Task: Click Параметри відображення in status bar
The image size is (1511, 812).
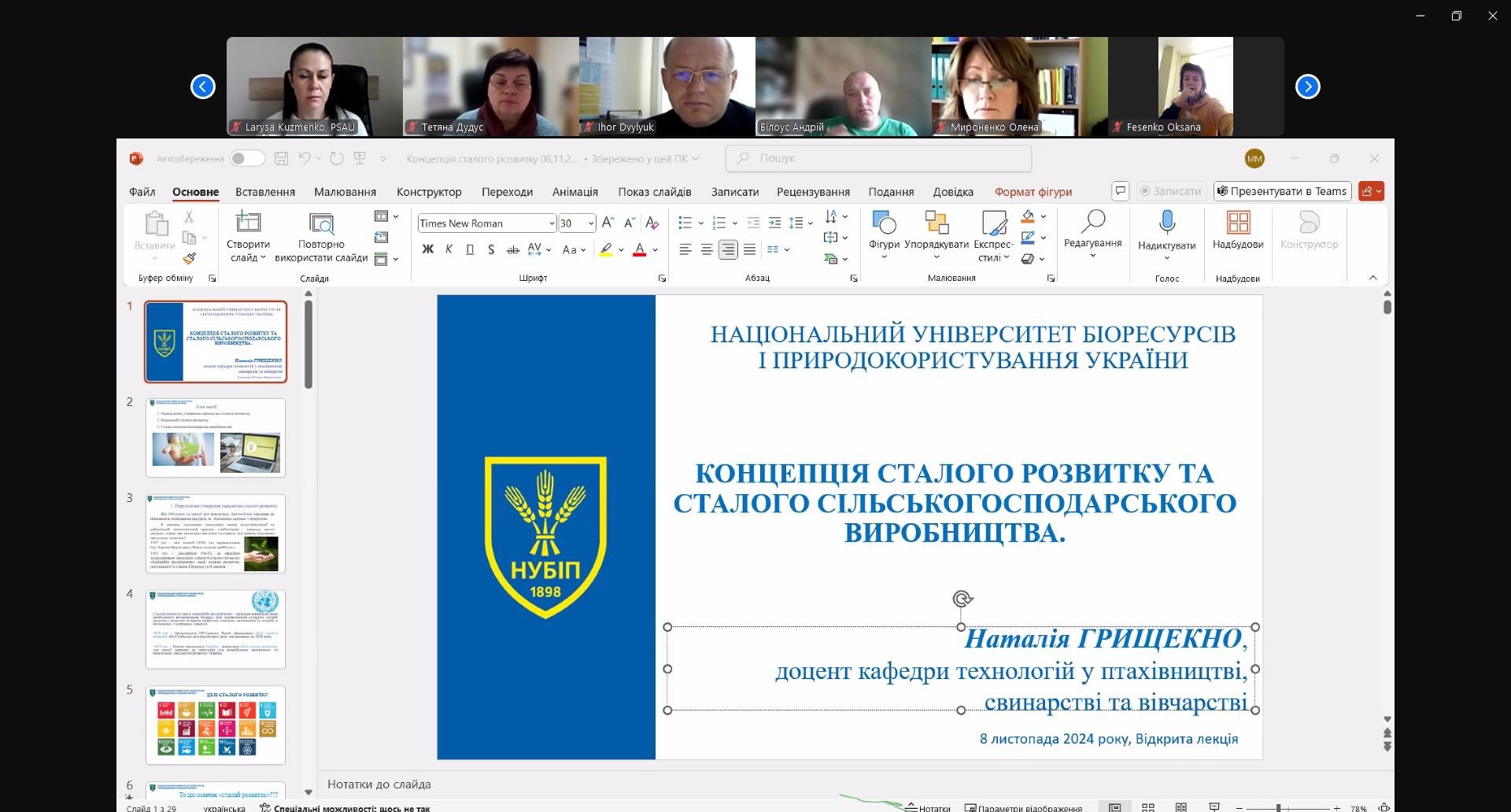Action: [1024, 807]
